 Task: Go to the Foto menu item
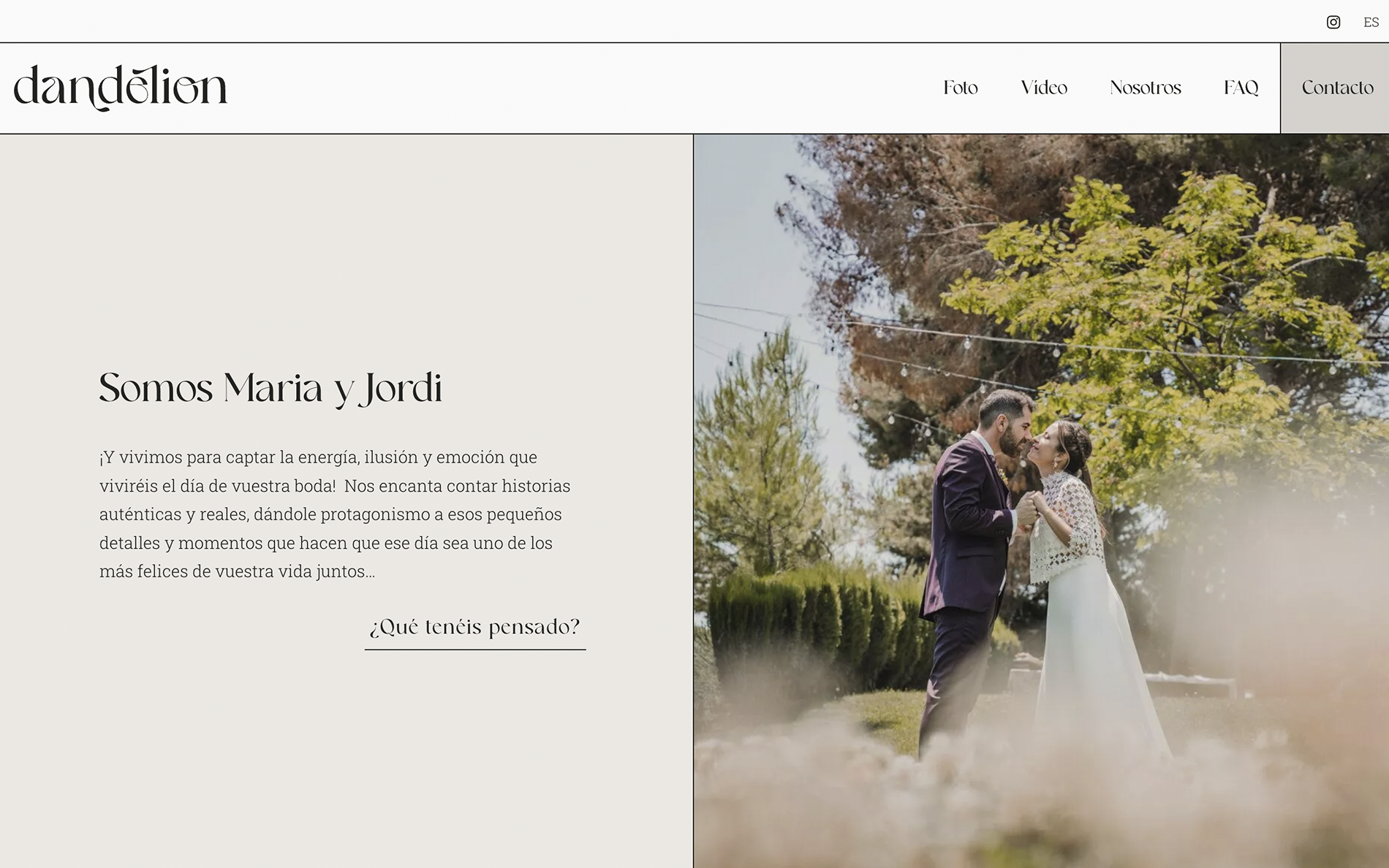pos(960,88)
